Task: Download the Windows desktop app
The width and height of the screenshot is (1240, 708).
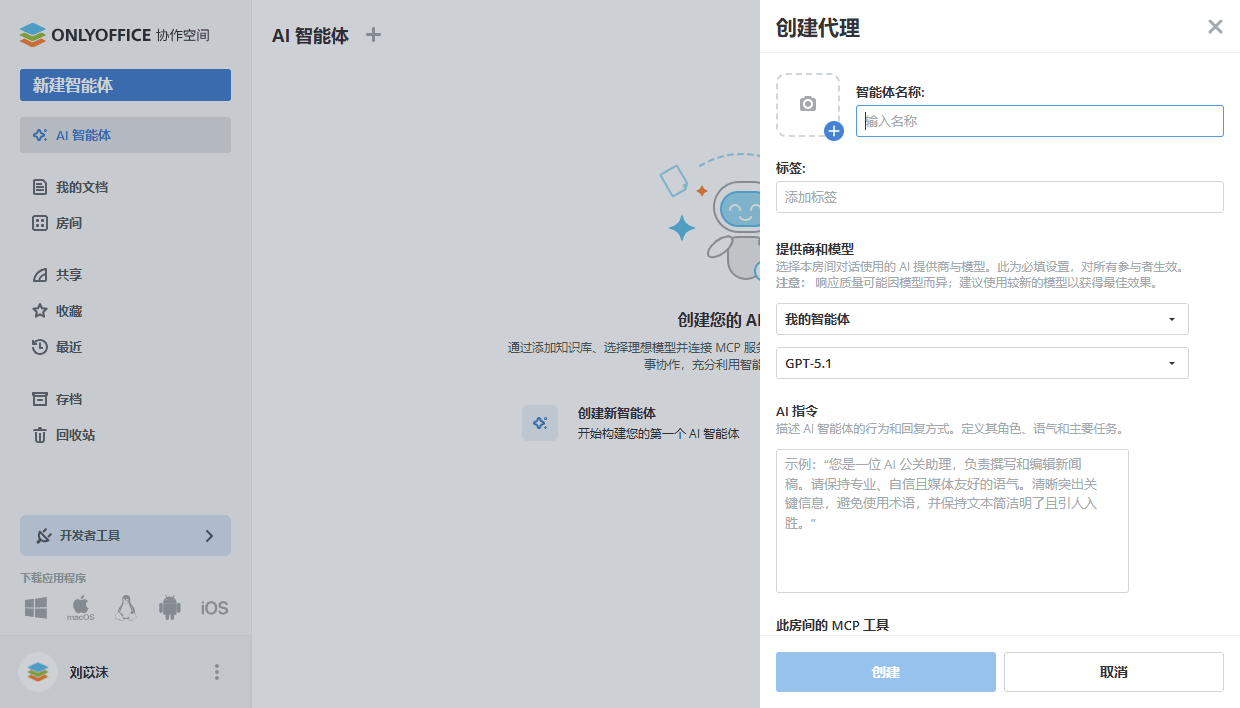Action: click(36, 607)
